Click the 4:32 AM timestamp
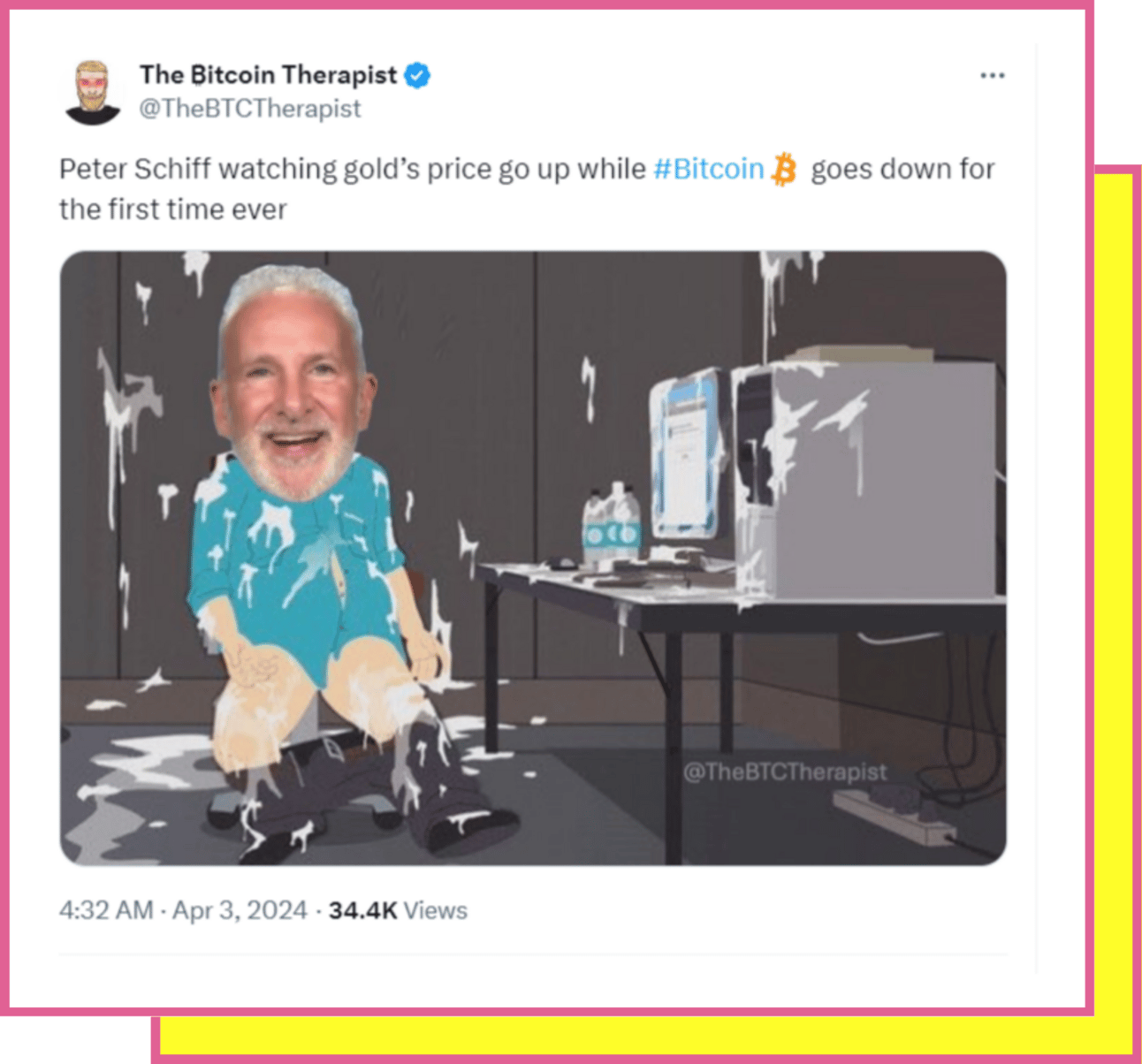This screenshot has height=1064, width=1142. pos(106,910)
